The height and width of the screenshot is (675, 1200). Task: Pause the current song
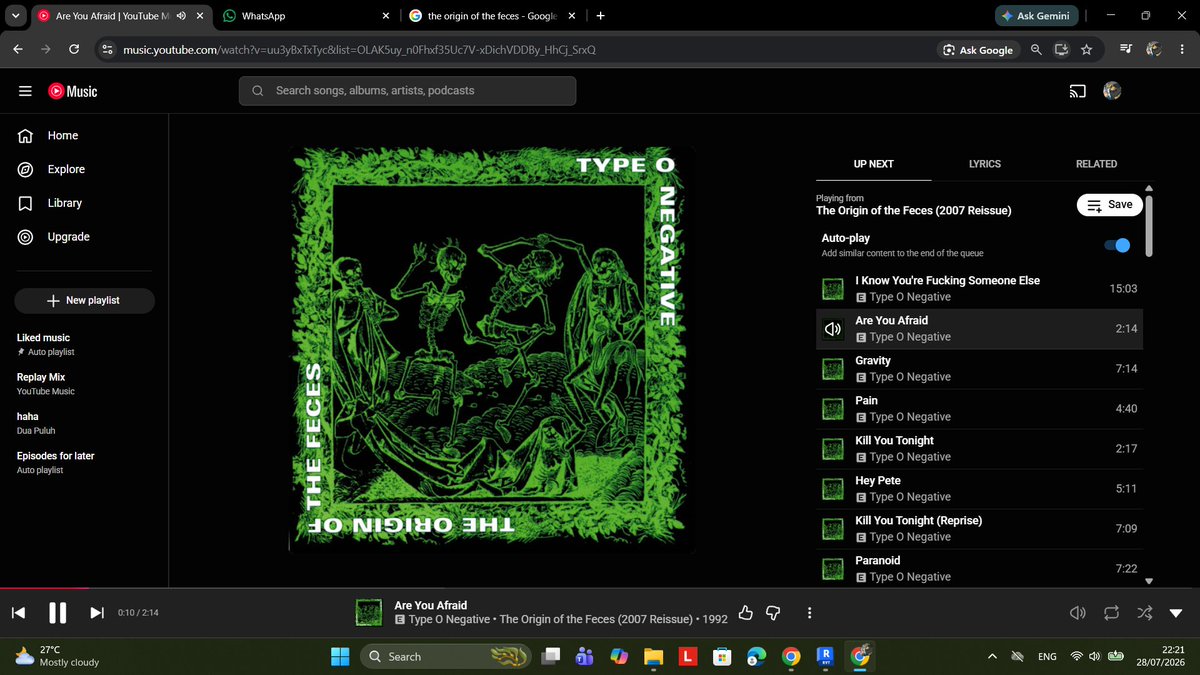58,613
